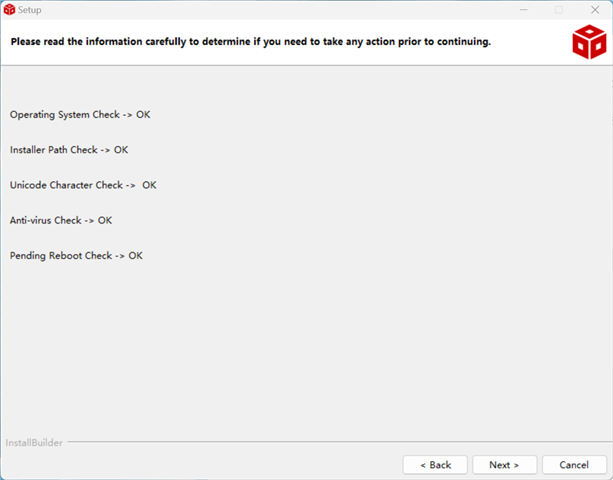Click the Pending Reboot Check result
Screen dimensions: 613x480
(76, 256)
